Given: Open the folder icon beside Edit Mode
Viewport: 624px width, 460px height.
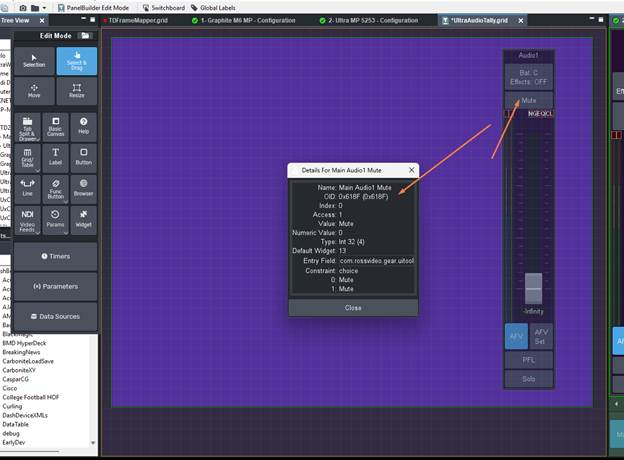Looking at the screenshot, I should (x=85, y=35).
